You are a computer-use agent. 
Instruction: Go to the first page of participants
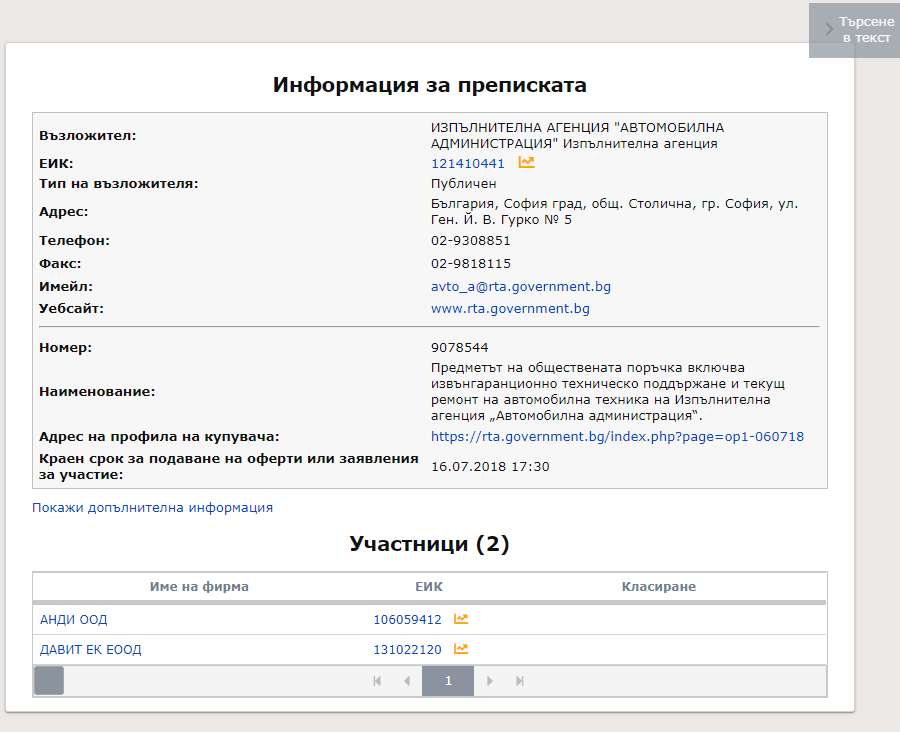click(x=377, y=681)
